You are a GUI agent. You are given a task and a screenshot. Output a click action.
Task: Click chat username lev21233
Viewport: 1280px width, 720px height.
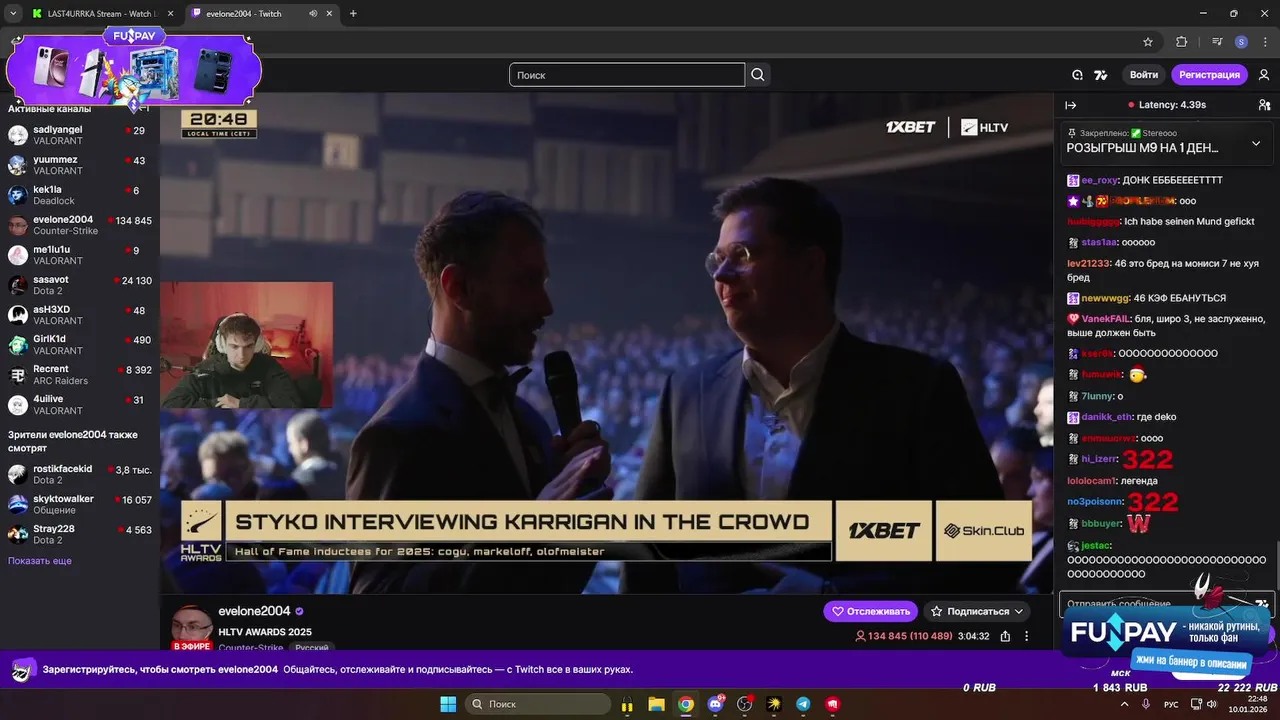pyautogui.click(x=1088, y=263)
